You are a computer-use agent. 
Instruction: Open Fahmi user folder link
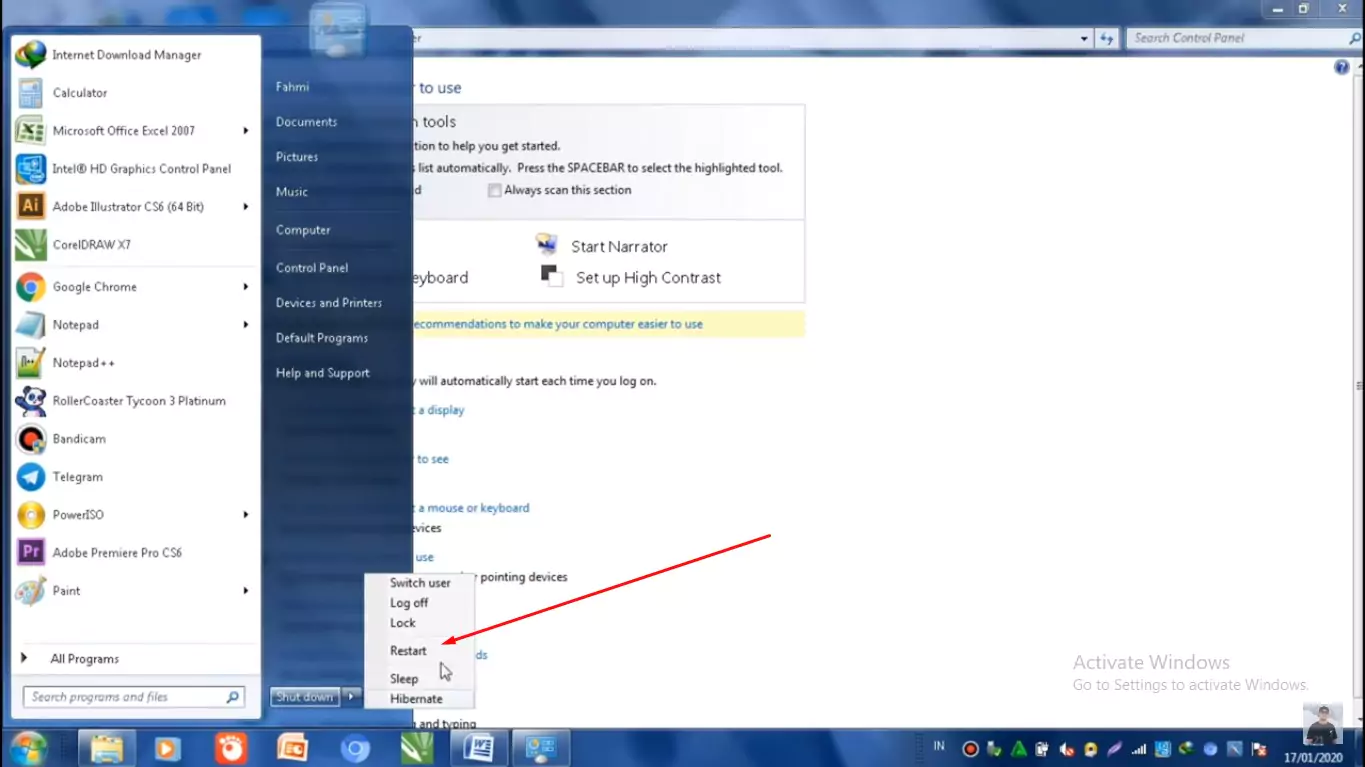click(292, 87)
